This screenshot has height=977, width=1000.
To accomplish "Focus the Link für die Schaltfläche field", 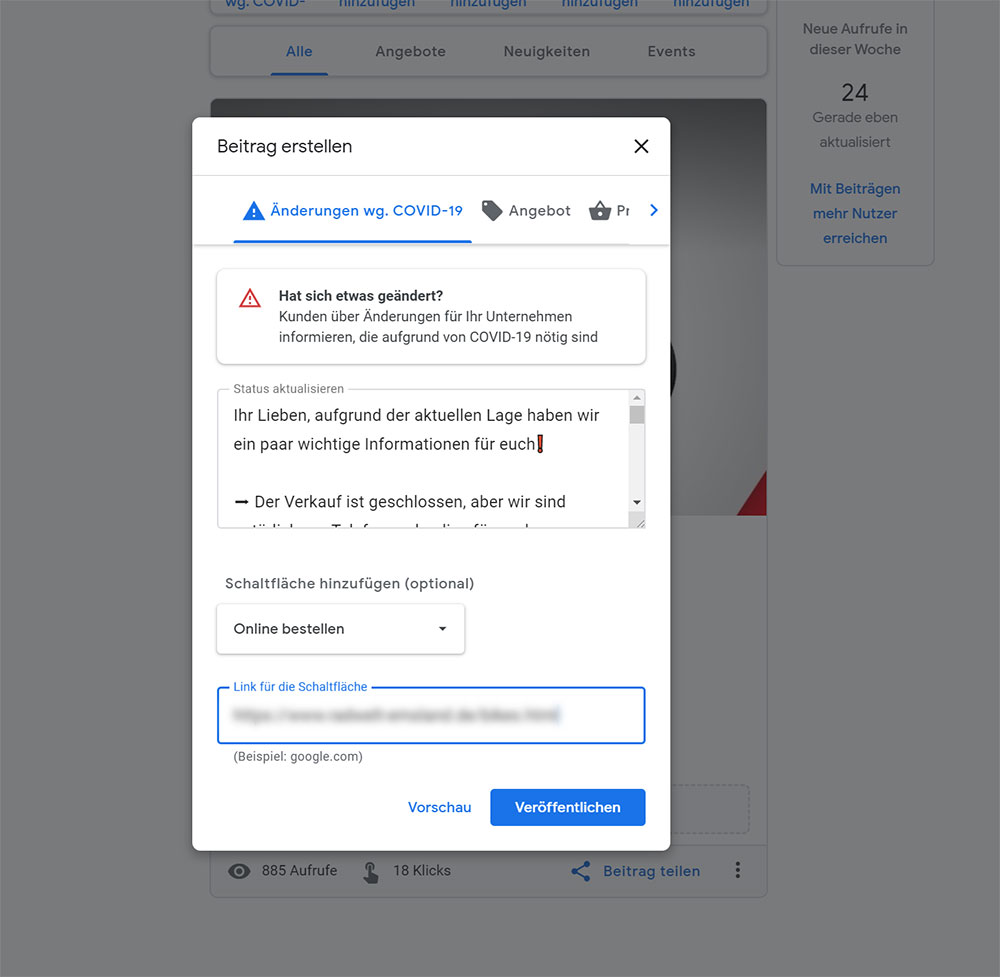I will click(x=431, y=716).
